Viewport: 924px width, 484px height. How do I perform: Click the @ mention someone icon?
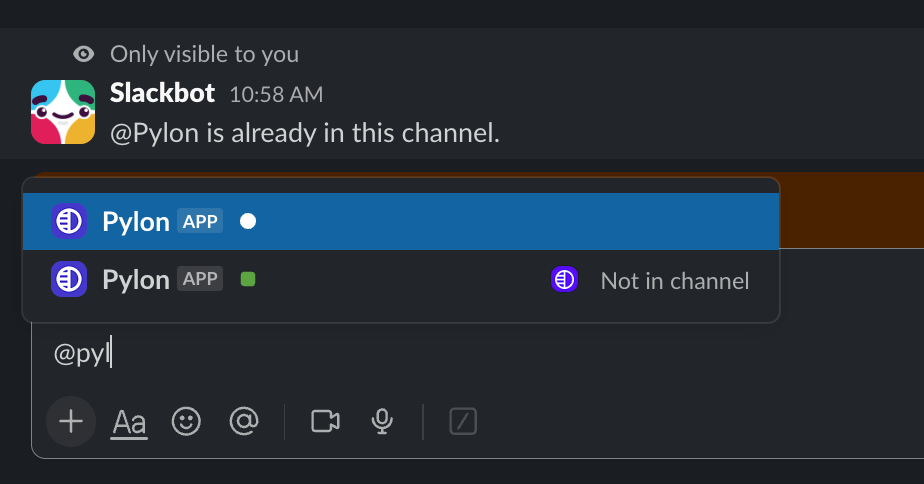[x=243, y=421]
